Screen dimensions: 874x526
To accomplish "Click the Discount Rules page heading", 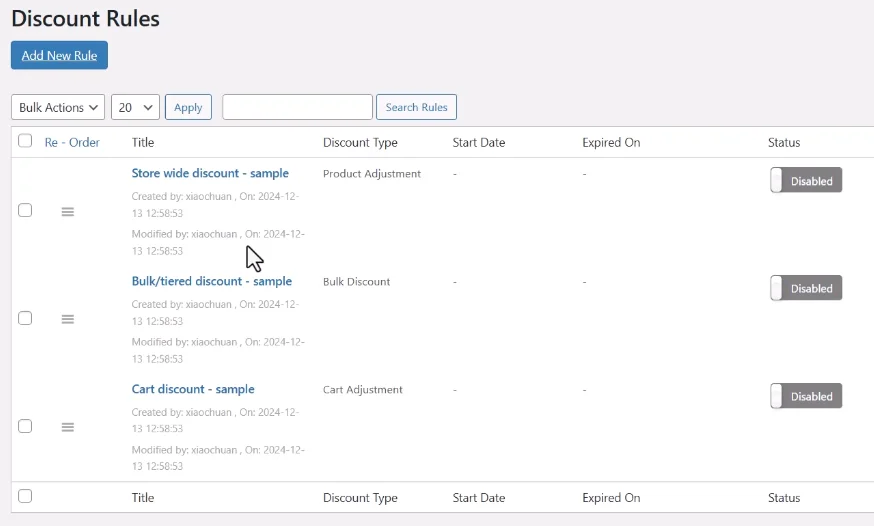I will [85, 18].
